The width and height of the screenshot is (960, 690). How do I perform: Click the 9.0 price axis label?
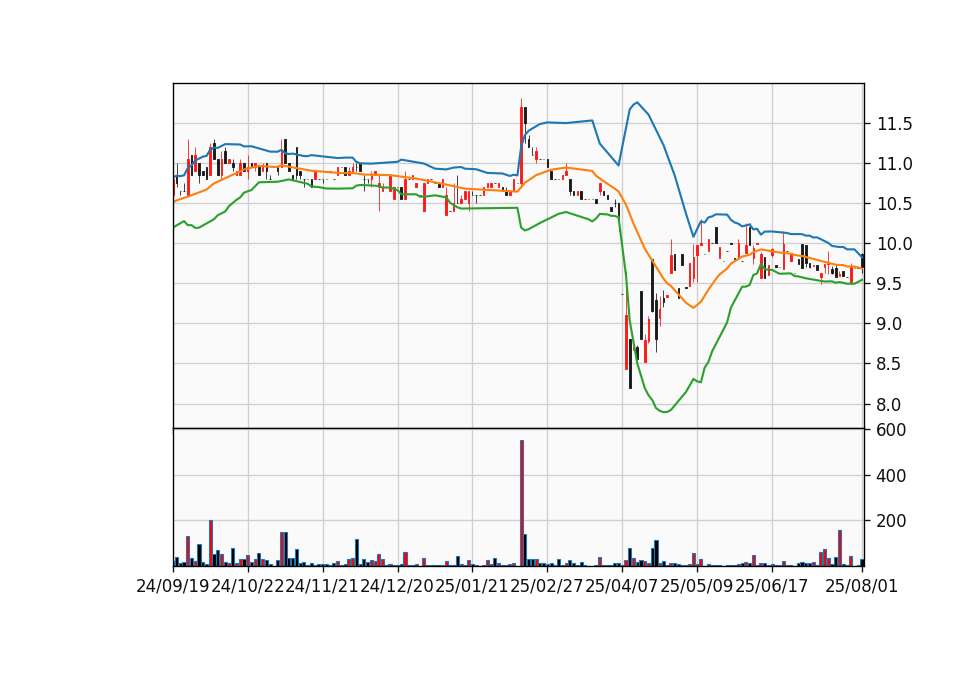(x=890, y=324)
